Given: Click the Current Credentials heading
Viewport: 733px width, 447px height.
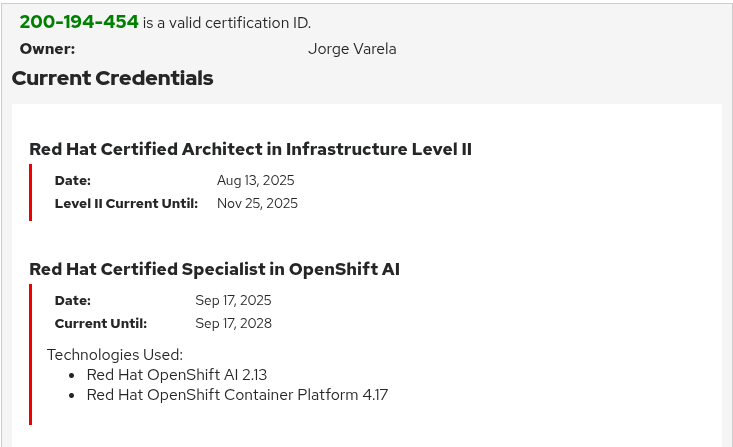Looking at the screenshot, I should click(x=113, y=78).
